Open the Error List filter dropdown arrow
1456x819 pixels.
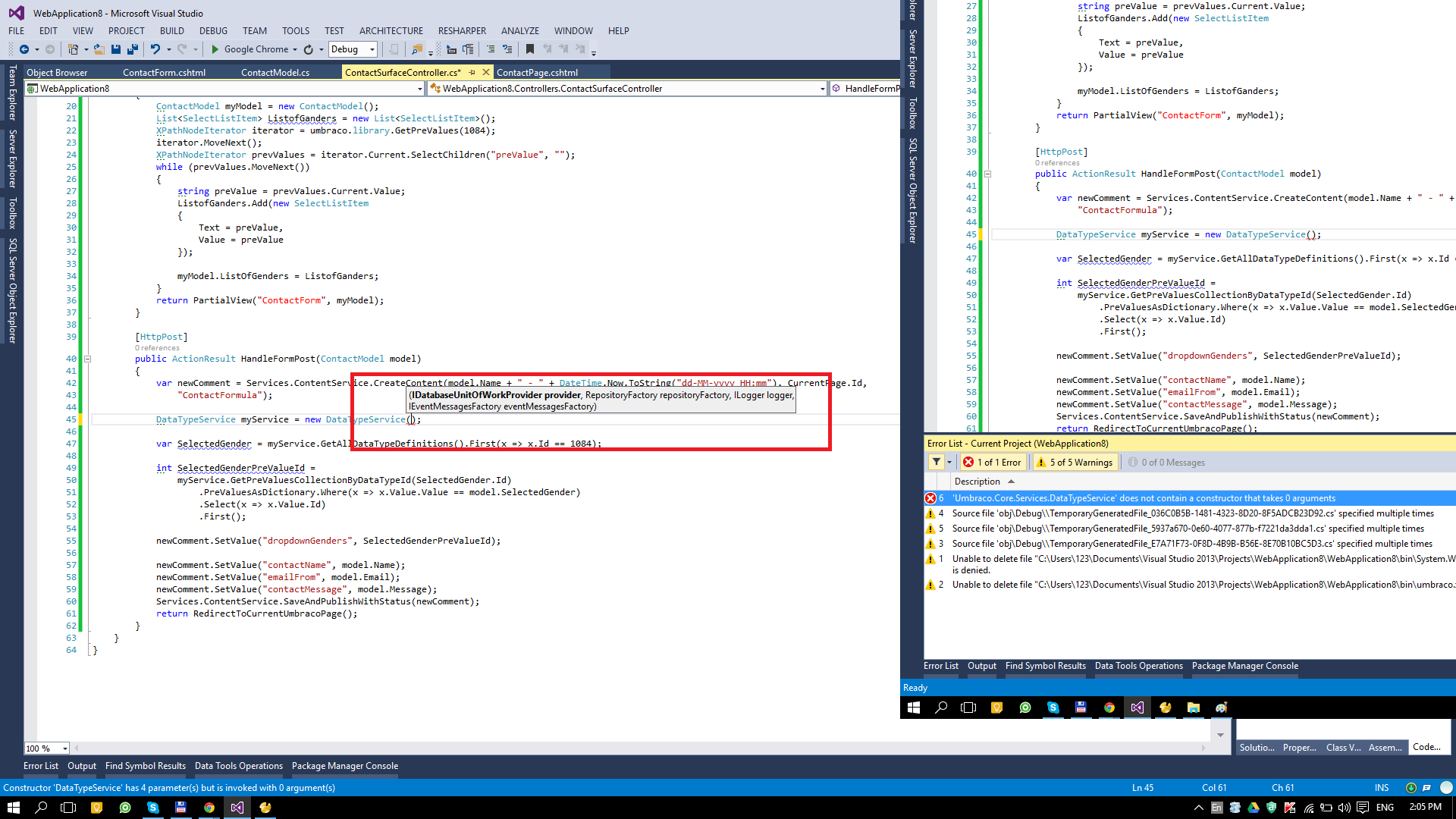tap(949, 462)
